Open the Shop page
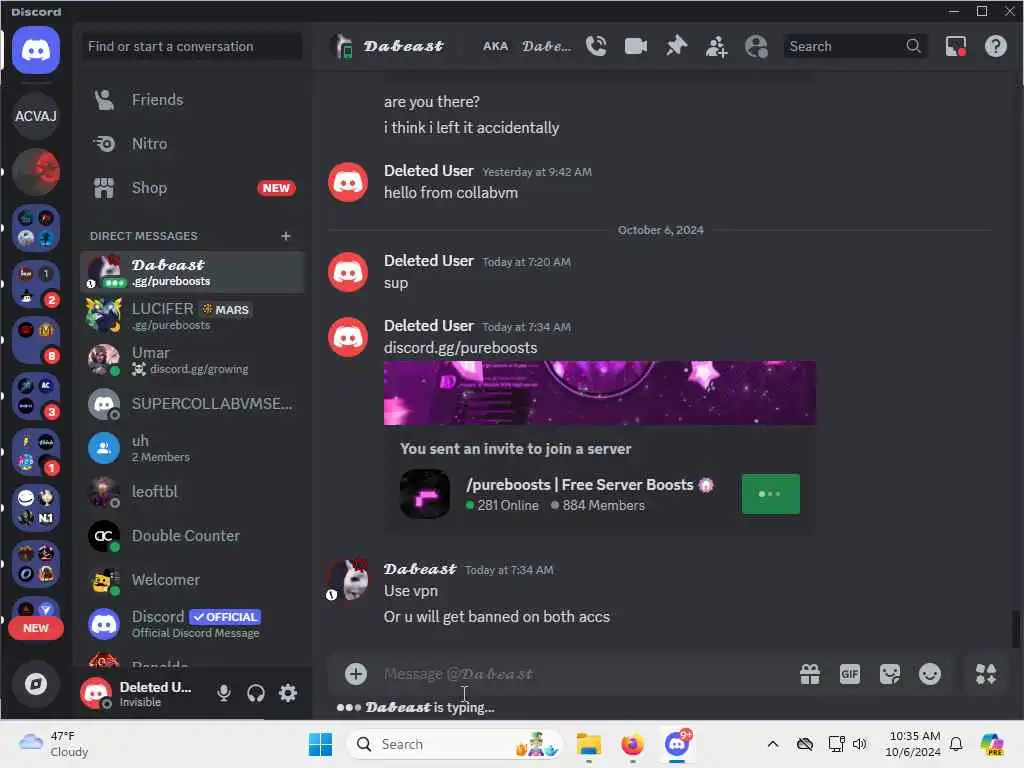 [192, 188]
